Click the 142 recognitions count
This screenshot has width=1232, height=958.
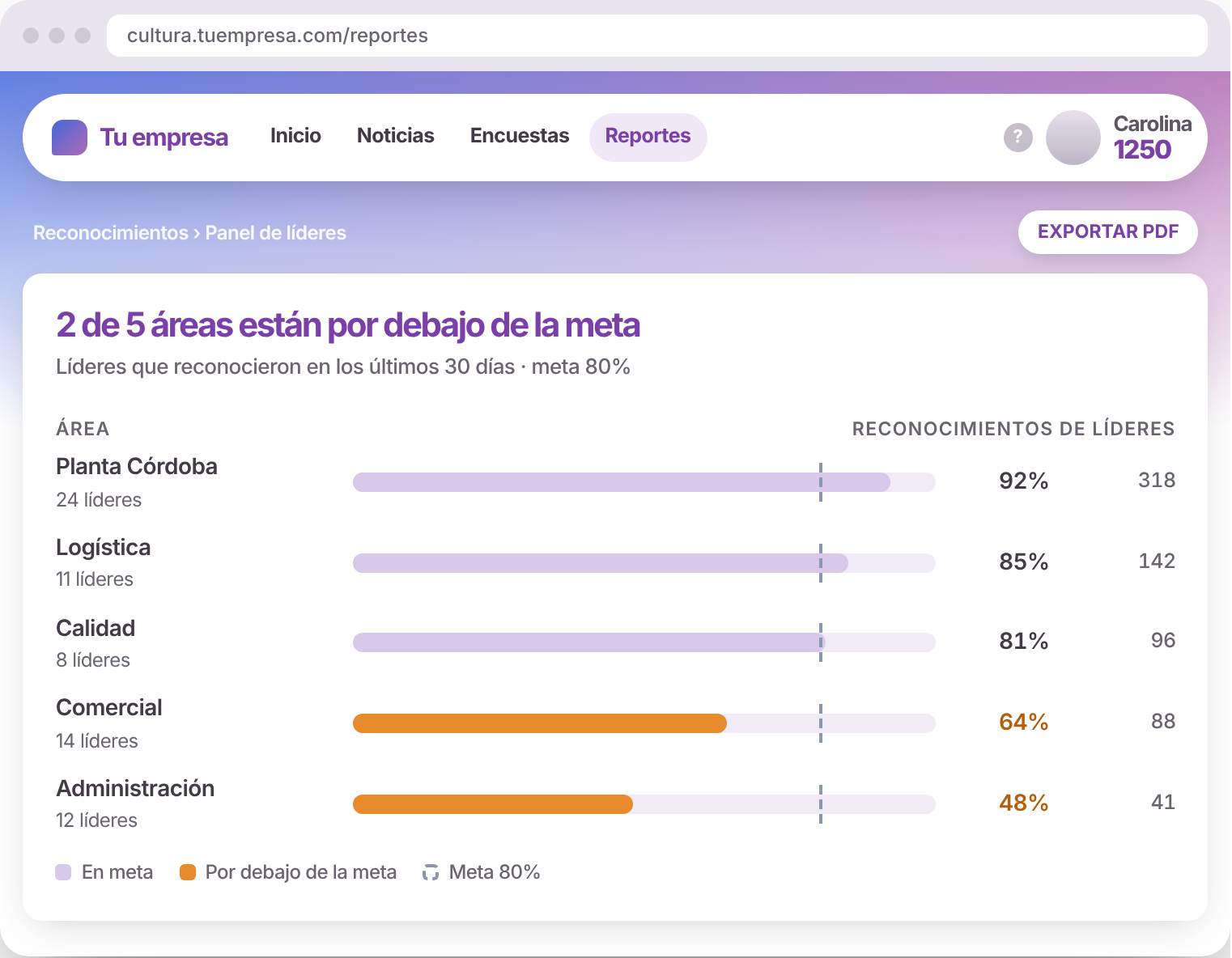point(1157,562)
